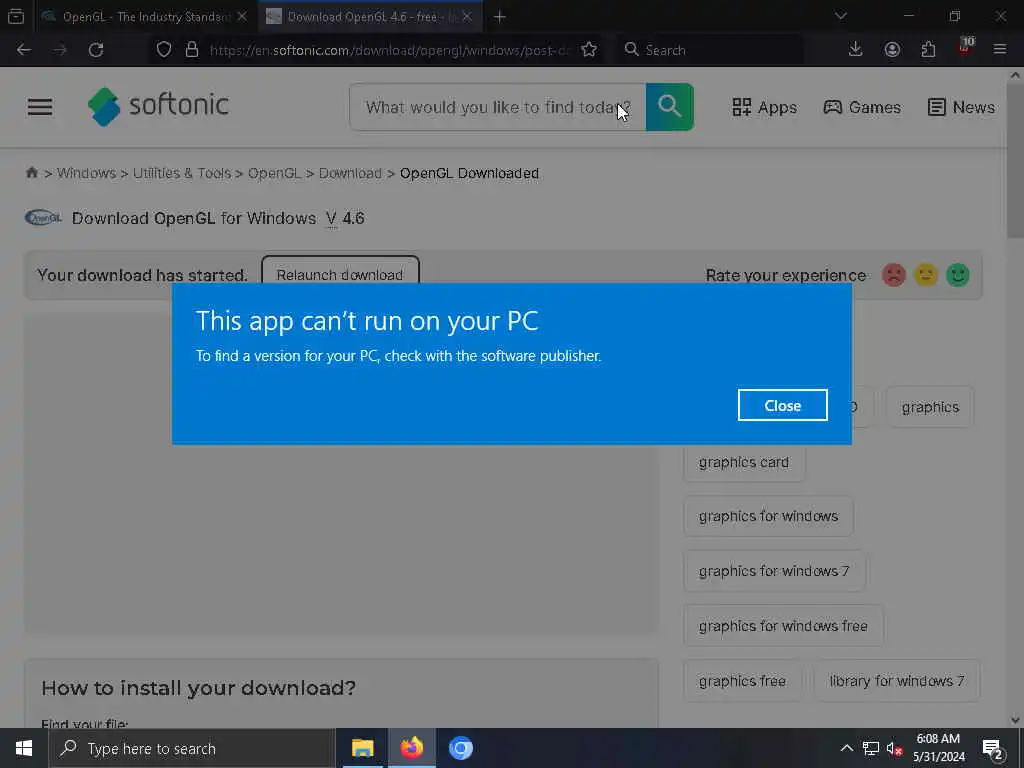The height and width of the screenshot is (768, 1024).
Task: Click the taskbar search box
Action: point(192,748)
